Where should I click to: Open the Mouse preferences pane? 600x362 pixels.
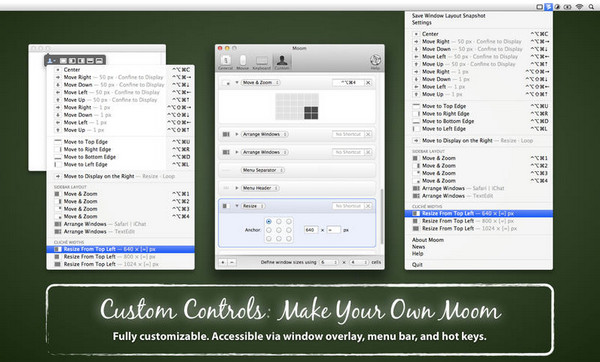(243, 62)
